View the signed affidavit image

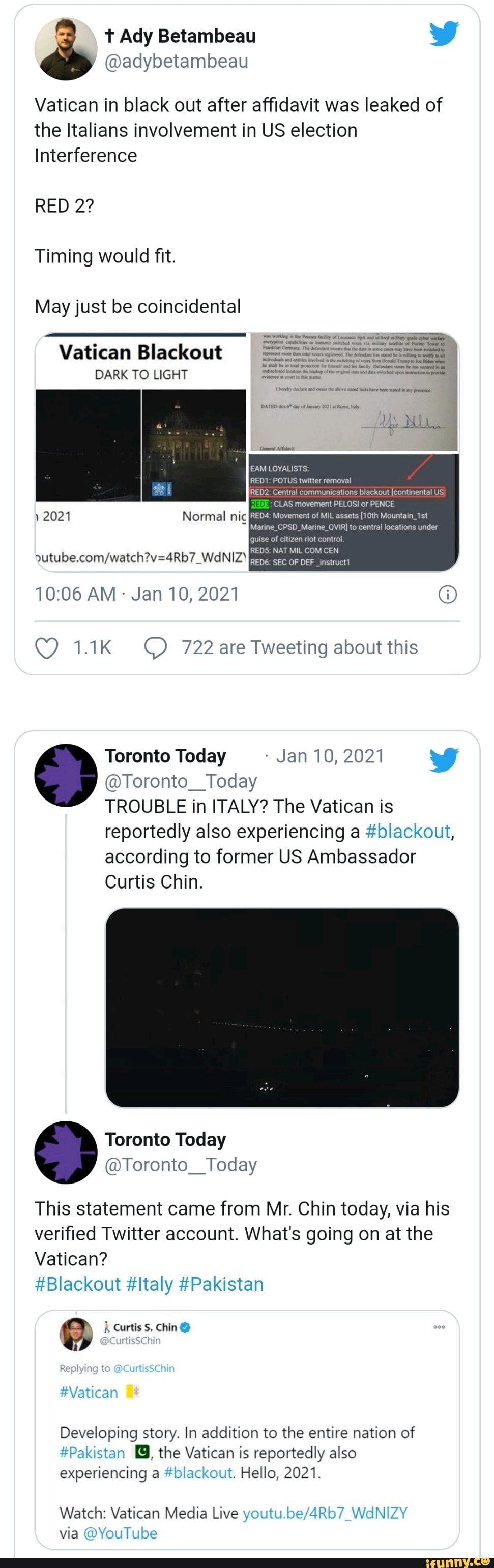(353, 392)
